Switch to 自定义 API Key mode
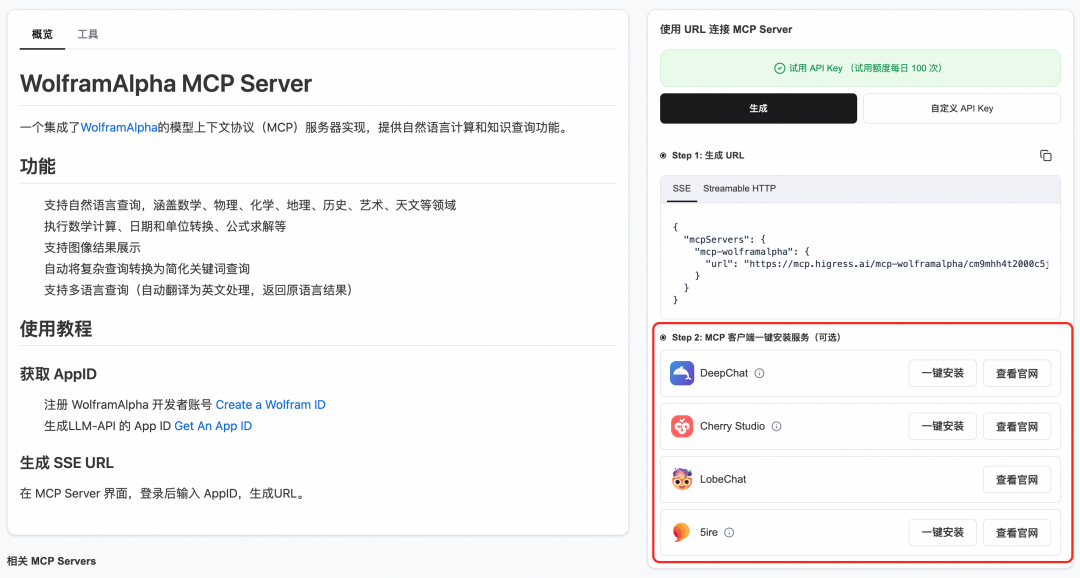 [x=960, y=108]
